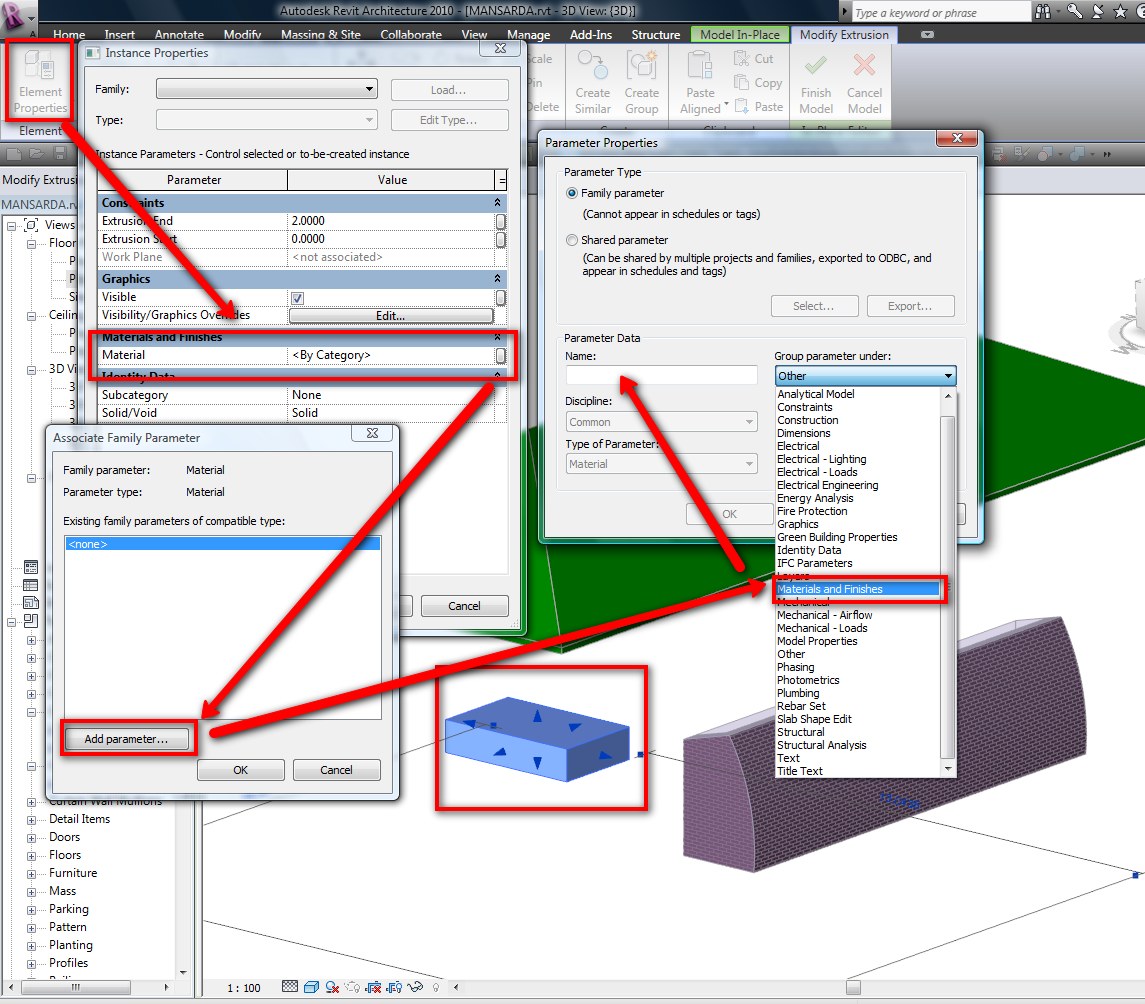Click the Add parameter... button
The height and width of the screenshot is (1004, 1145).
(x=126, y=739)
